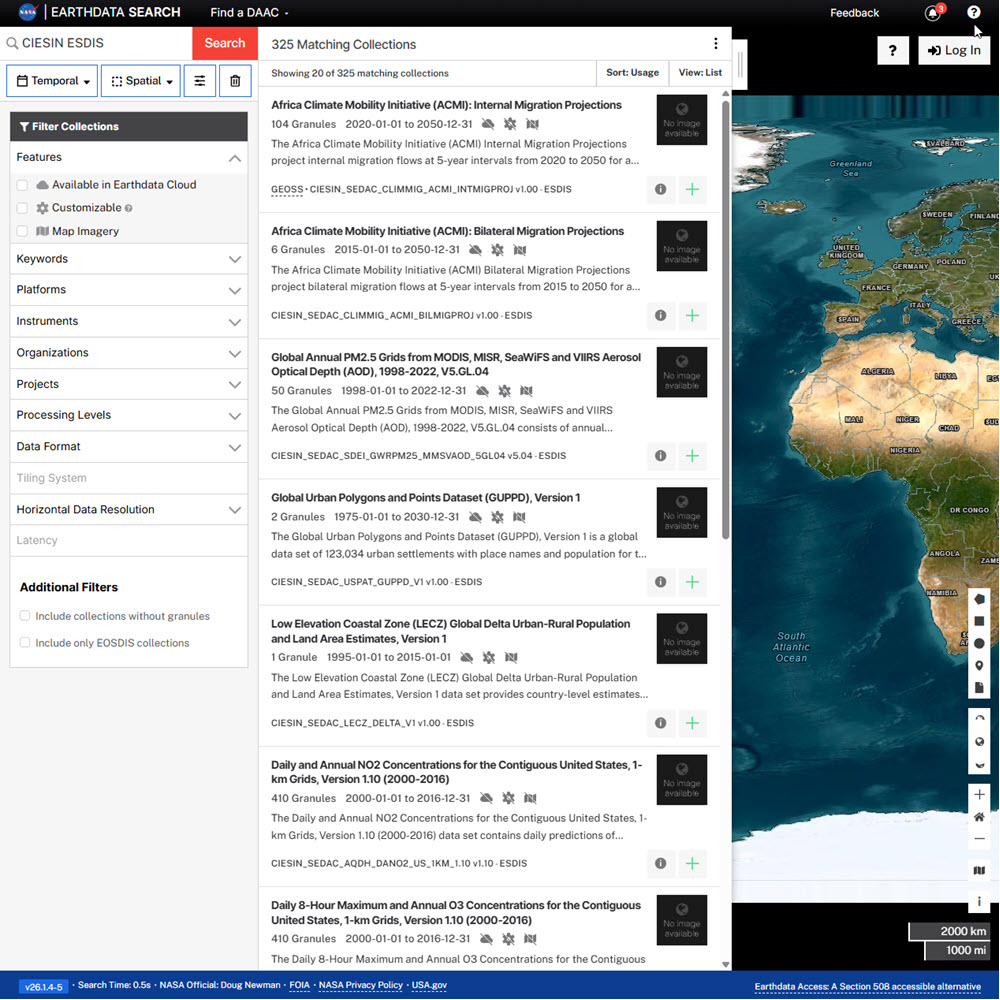
Task: Open the map layers switcher
Action: coord(979,870)
